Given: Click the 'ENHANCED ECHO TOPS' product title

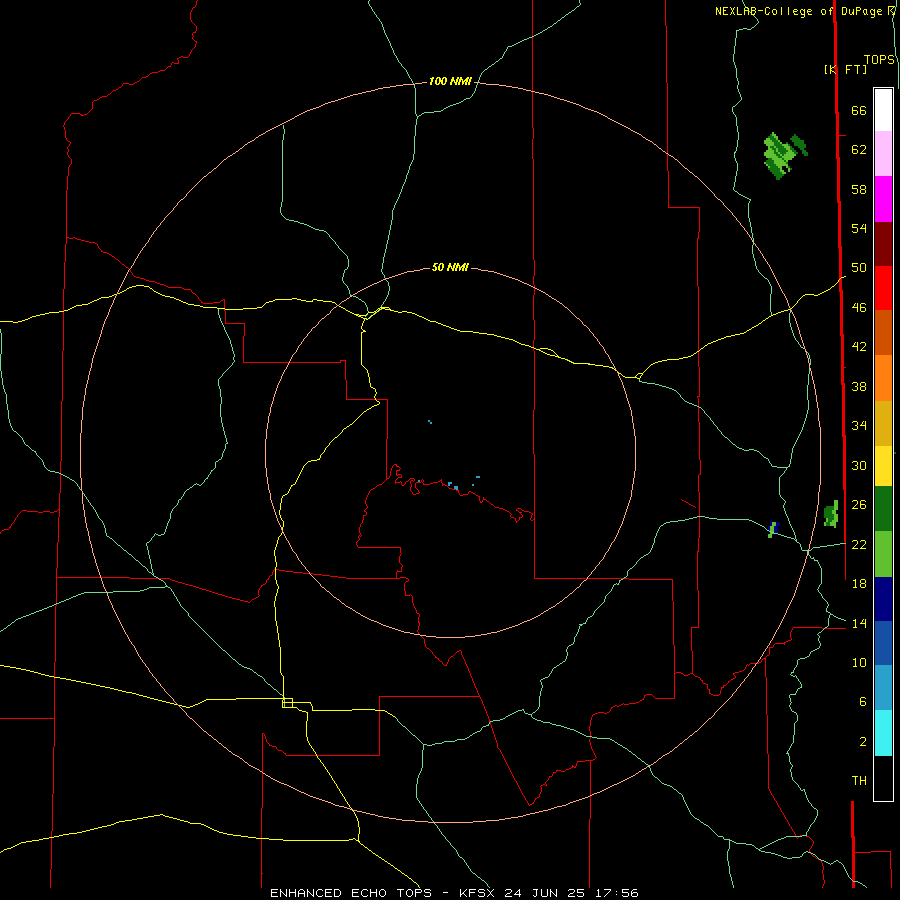Looking at the screenshot, I should (351, 893).
